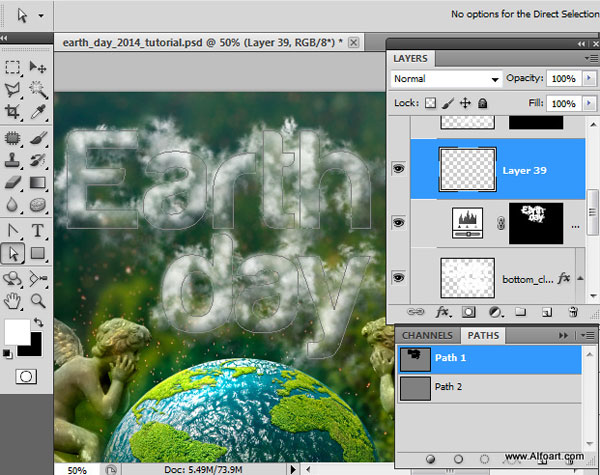Reset default foreground and background colors

7,354
